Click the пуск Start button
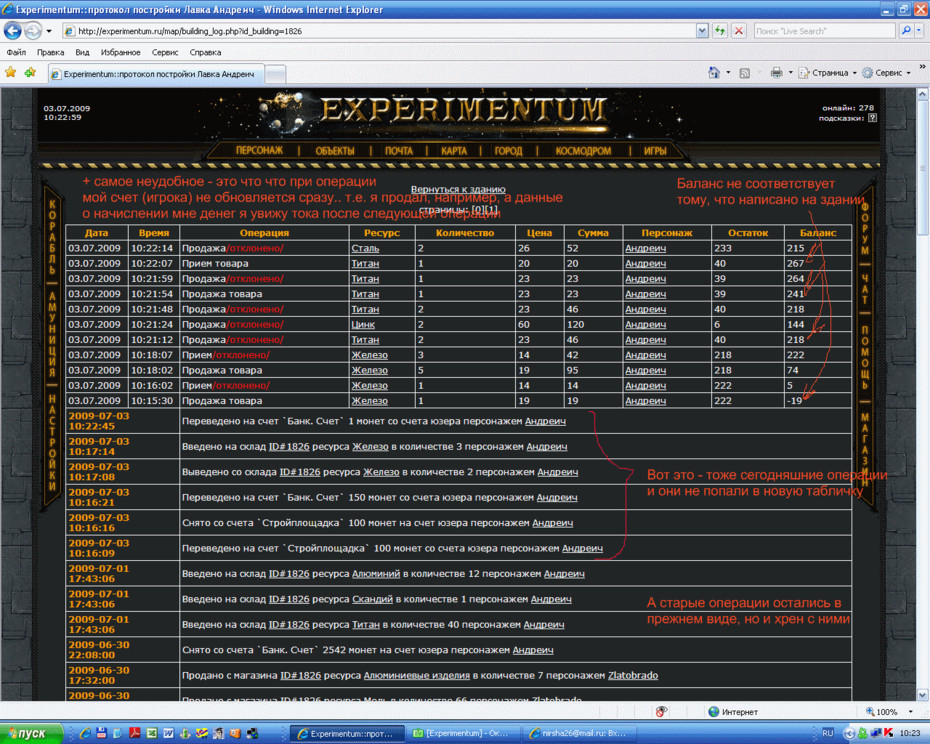This screenshot has width=930, height=744. click(31, 733)
